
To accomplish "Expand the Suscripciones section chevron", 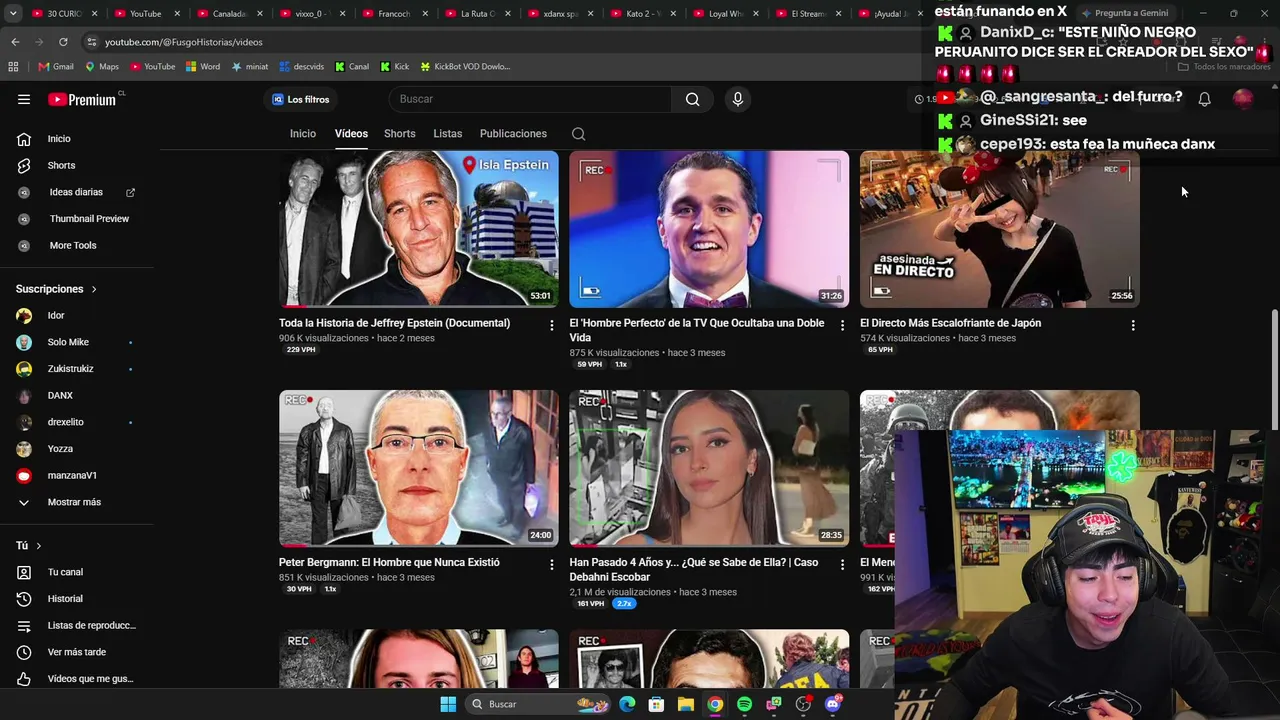I will click(x=94, y=289).
